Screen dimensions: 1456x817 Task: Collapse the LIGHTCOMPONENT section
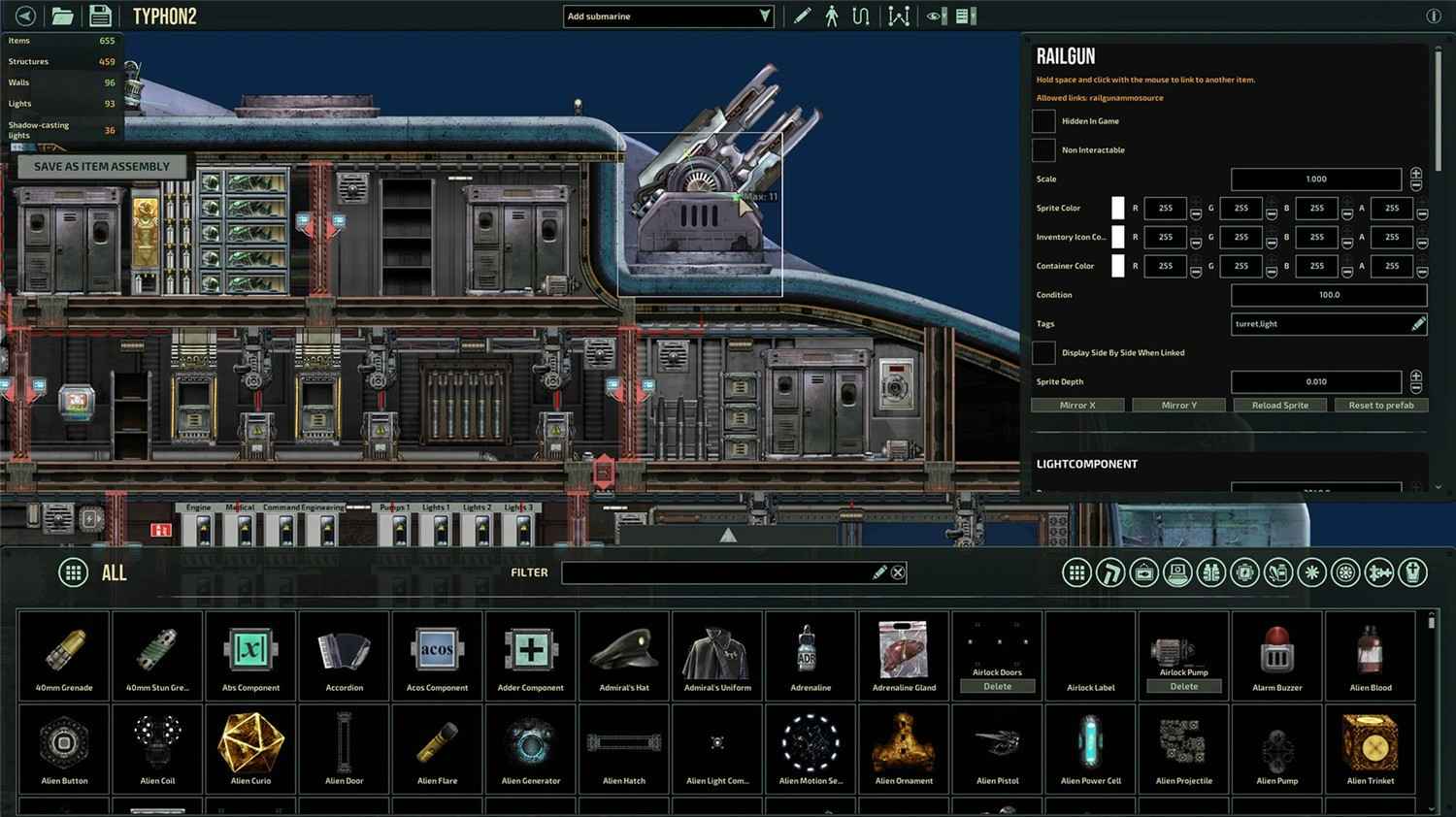point(1087,464)
